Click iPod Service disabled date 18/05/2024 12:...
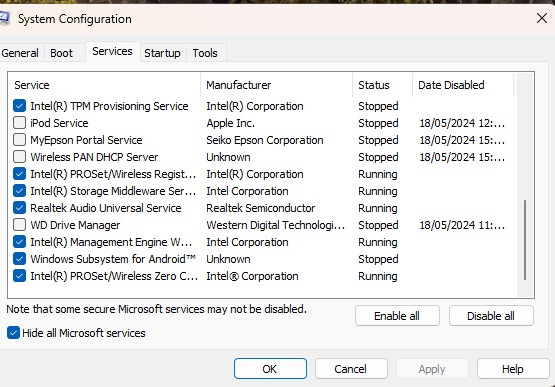Image resolution: width=555 pixels, height=387 pixels. click(462, 123)
